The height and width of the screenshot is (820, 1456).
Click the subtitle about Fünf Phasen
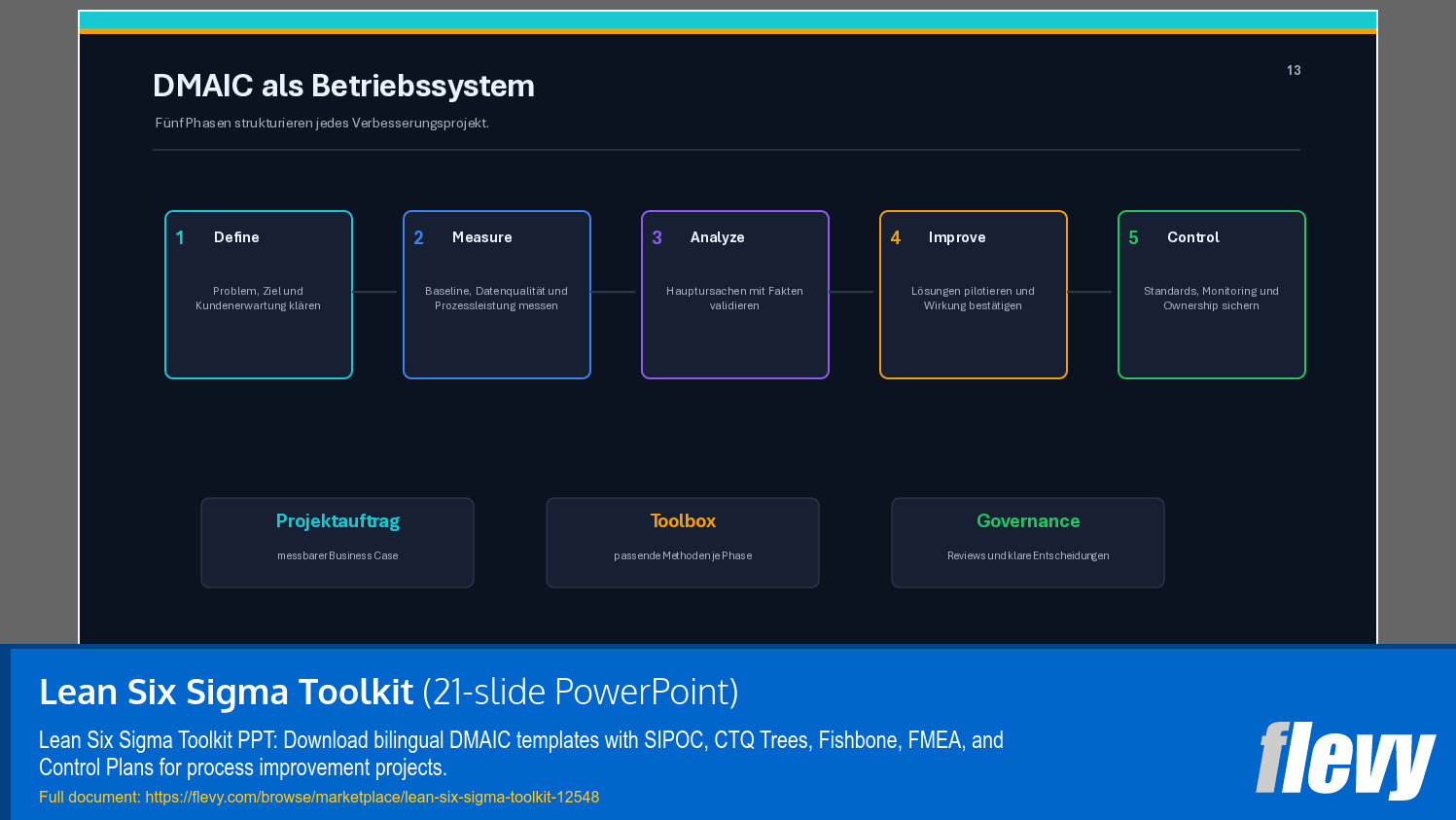[x=322, y=123]
